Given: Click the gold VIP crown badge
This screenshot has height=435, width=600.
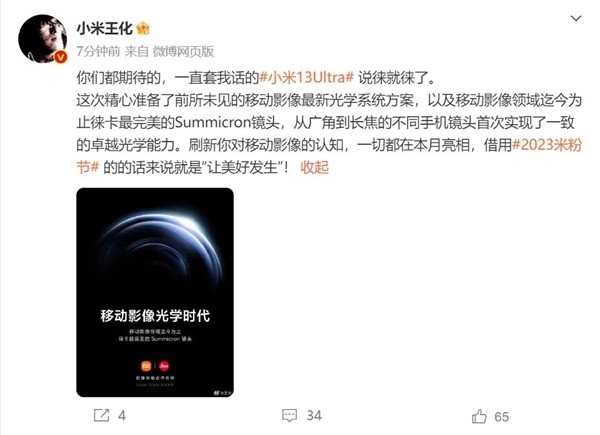Looking at the screenshot, I should (143, 29).
